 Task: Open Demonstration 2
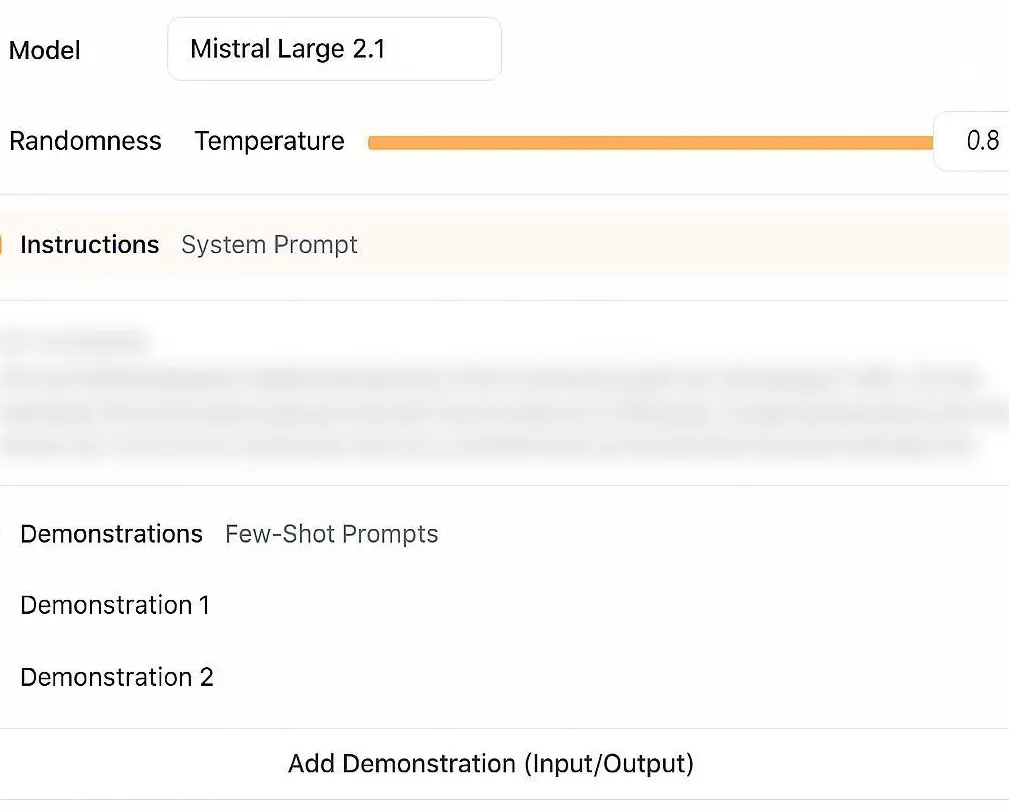point(117,677)
